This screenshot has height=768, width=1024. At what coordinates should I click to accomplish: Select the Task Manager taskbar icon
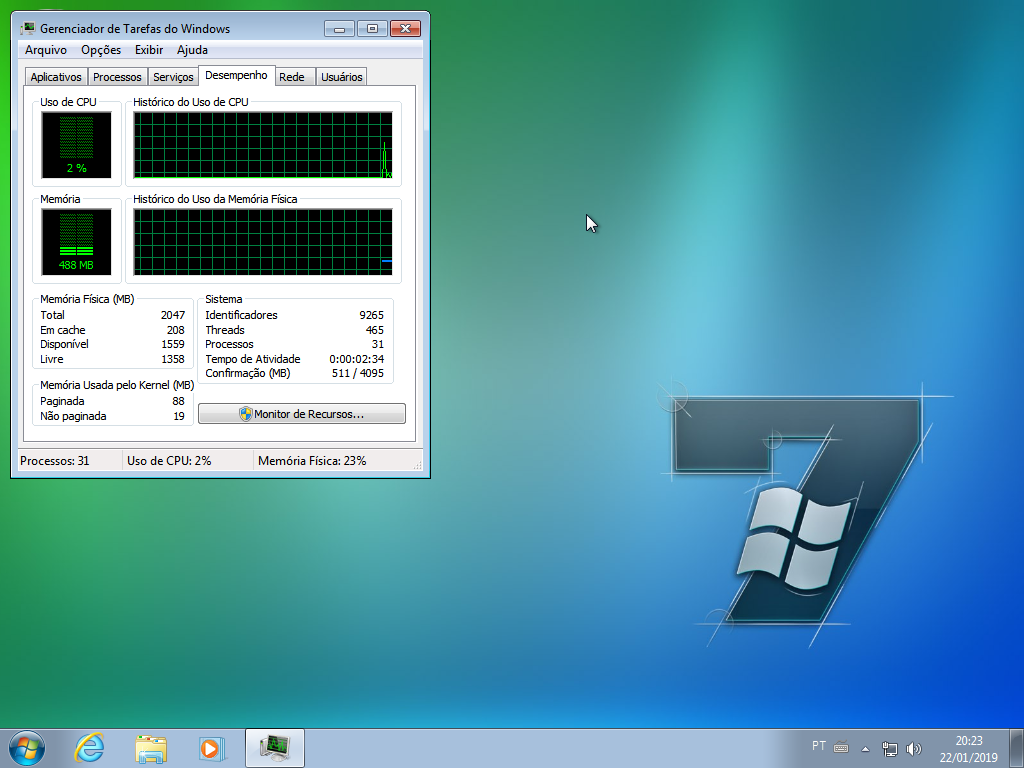pyautogui.click(x=273, y=747)
